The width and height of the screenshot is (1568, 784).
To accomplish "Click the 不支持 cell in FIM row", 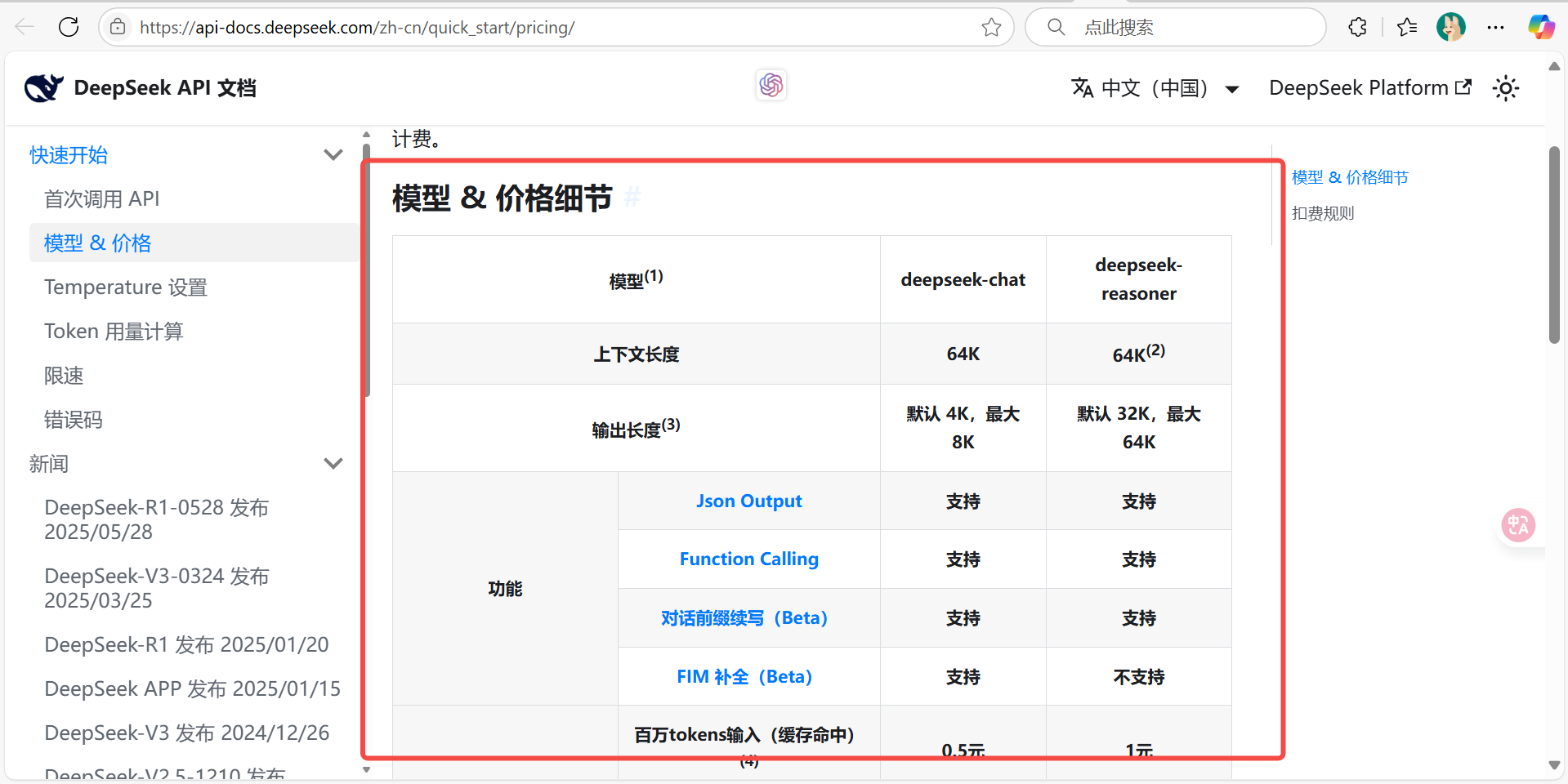I will pos(1138,676).
